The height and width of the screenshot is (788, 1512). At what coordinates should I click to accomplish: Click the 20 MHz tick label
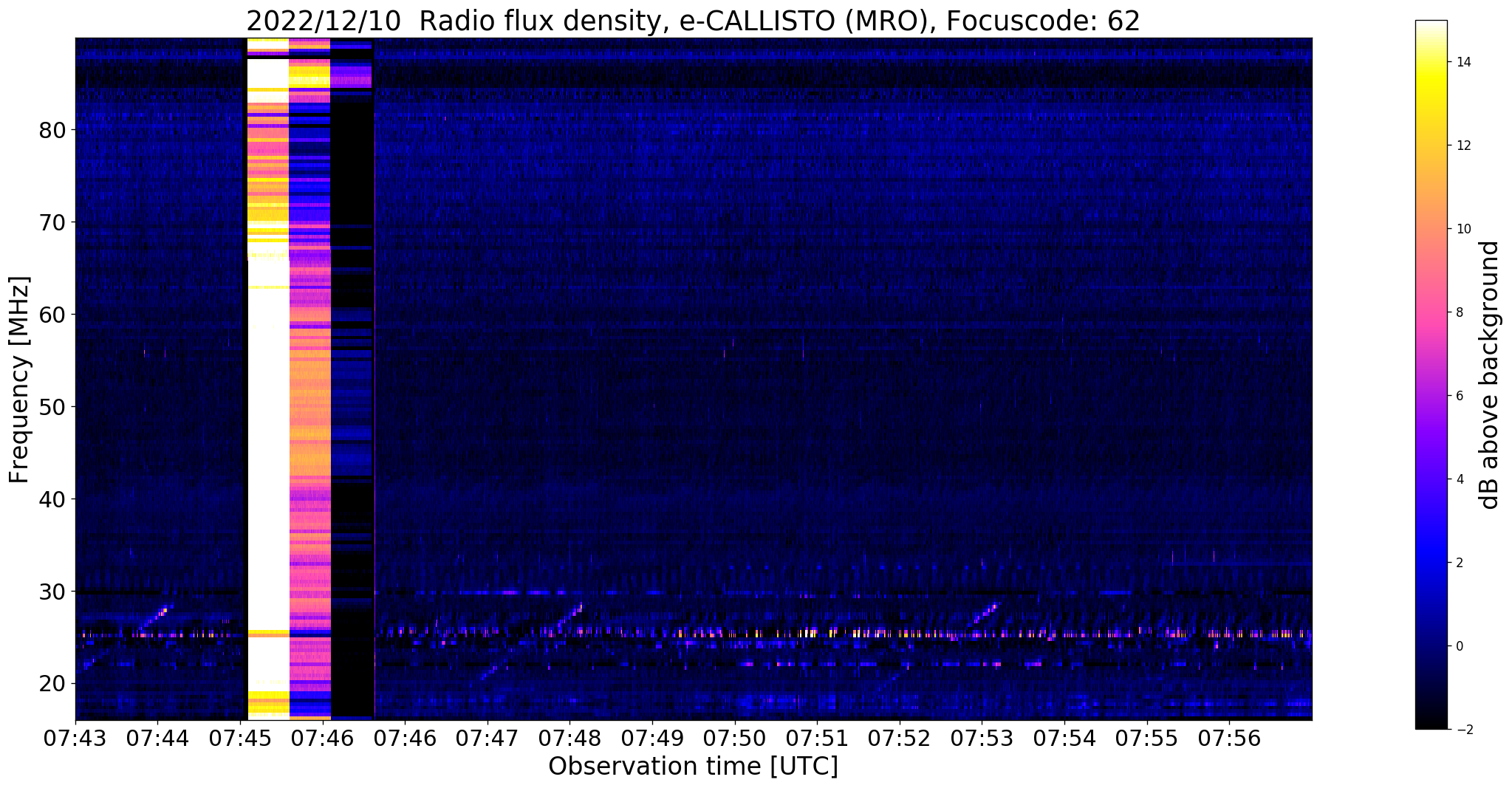tap(52, 684)
